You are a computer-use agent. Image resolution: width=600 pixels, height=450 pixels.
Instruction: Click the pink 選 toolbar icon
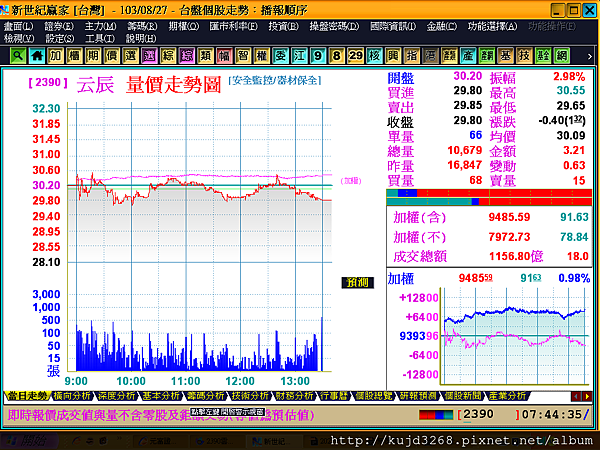point(149,56)
